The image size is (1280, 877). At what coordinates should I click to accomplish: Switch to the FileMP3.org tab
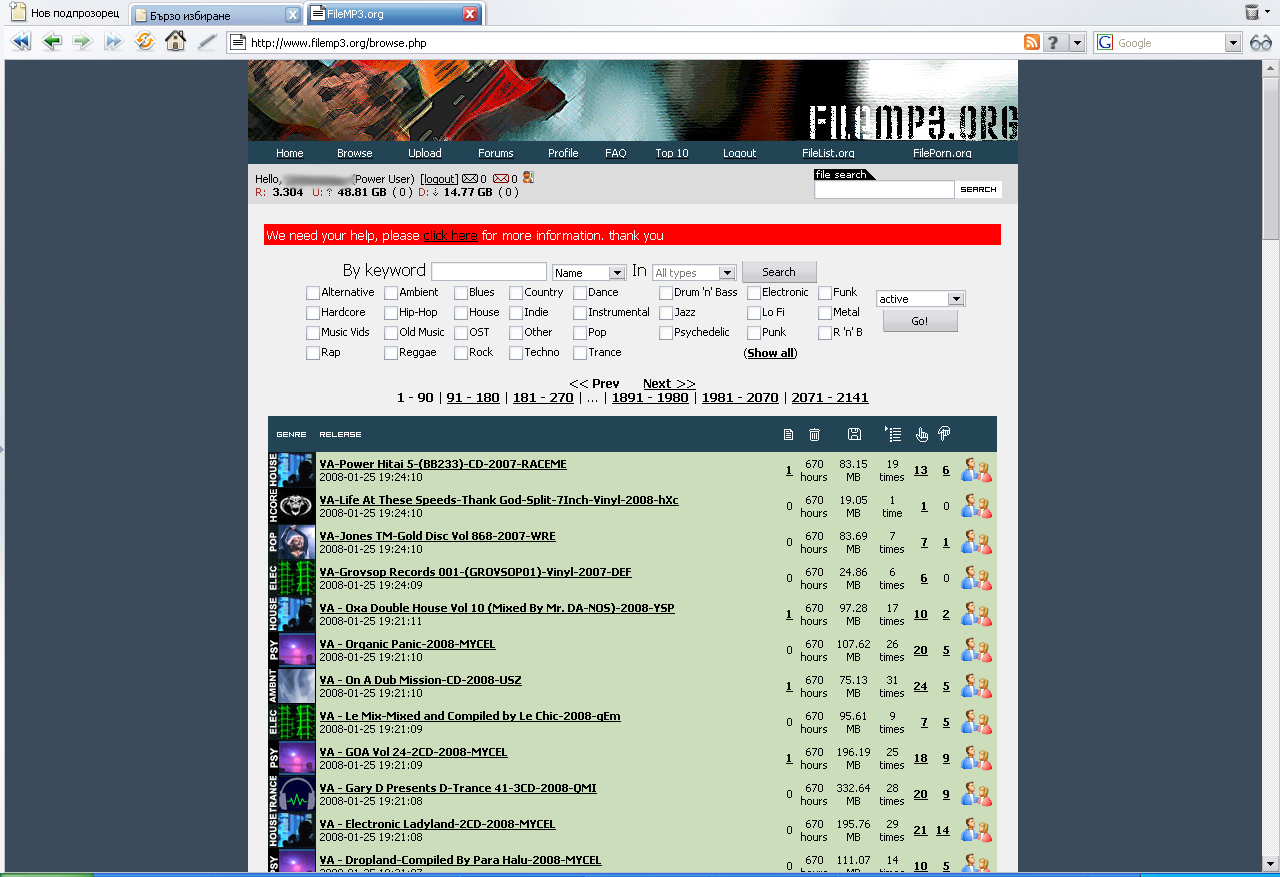(x=394, y=14)
